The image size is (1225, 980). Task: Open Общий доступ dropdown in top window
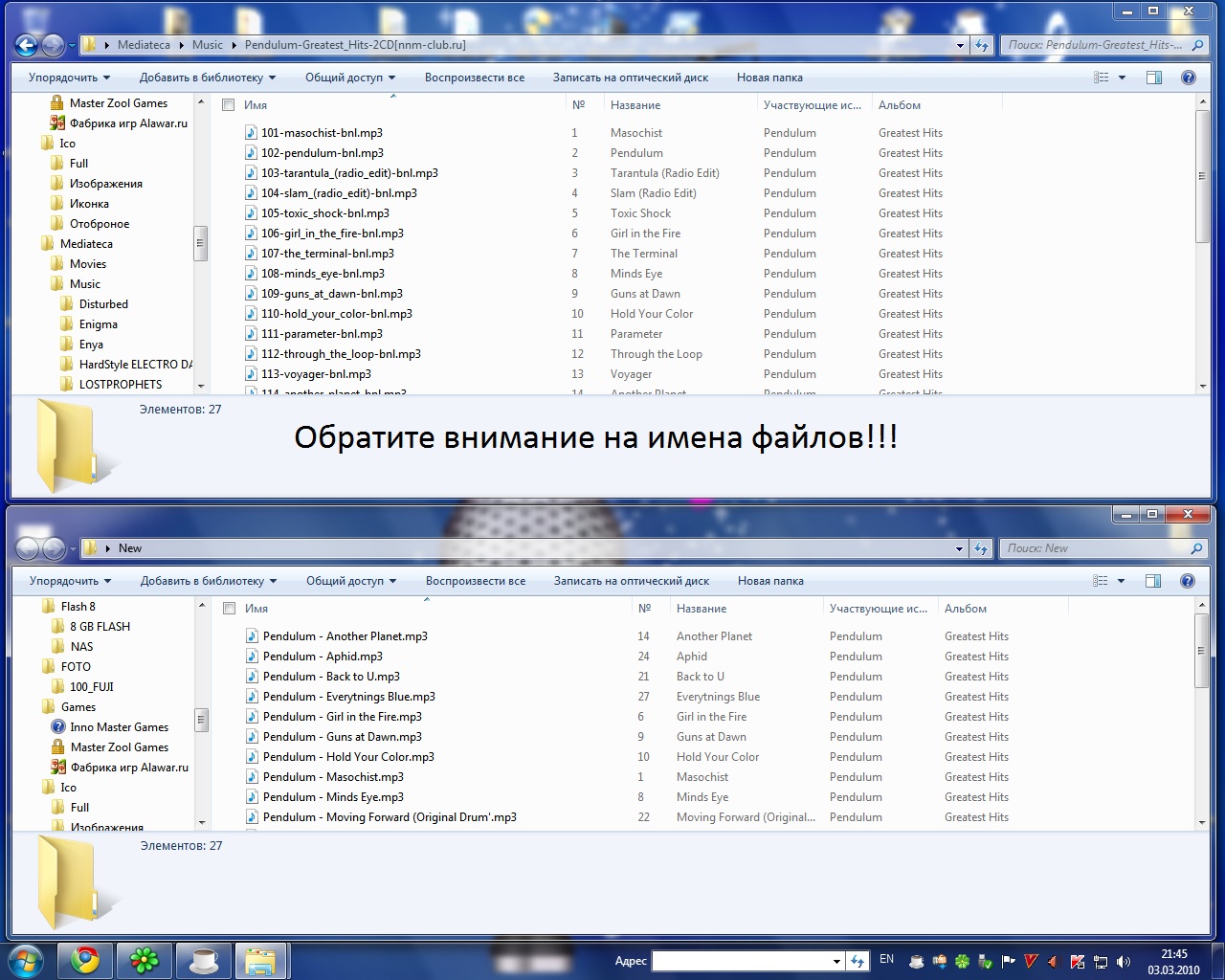[350, 78]
